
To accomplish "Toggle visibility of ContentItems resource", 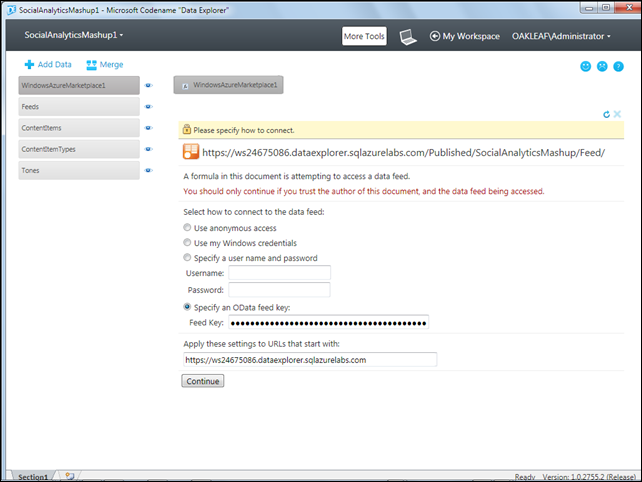I will point(149,128).
